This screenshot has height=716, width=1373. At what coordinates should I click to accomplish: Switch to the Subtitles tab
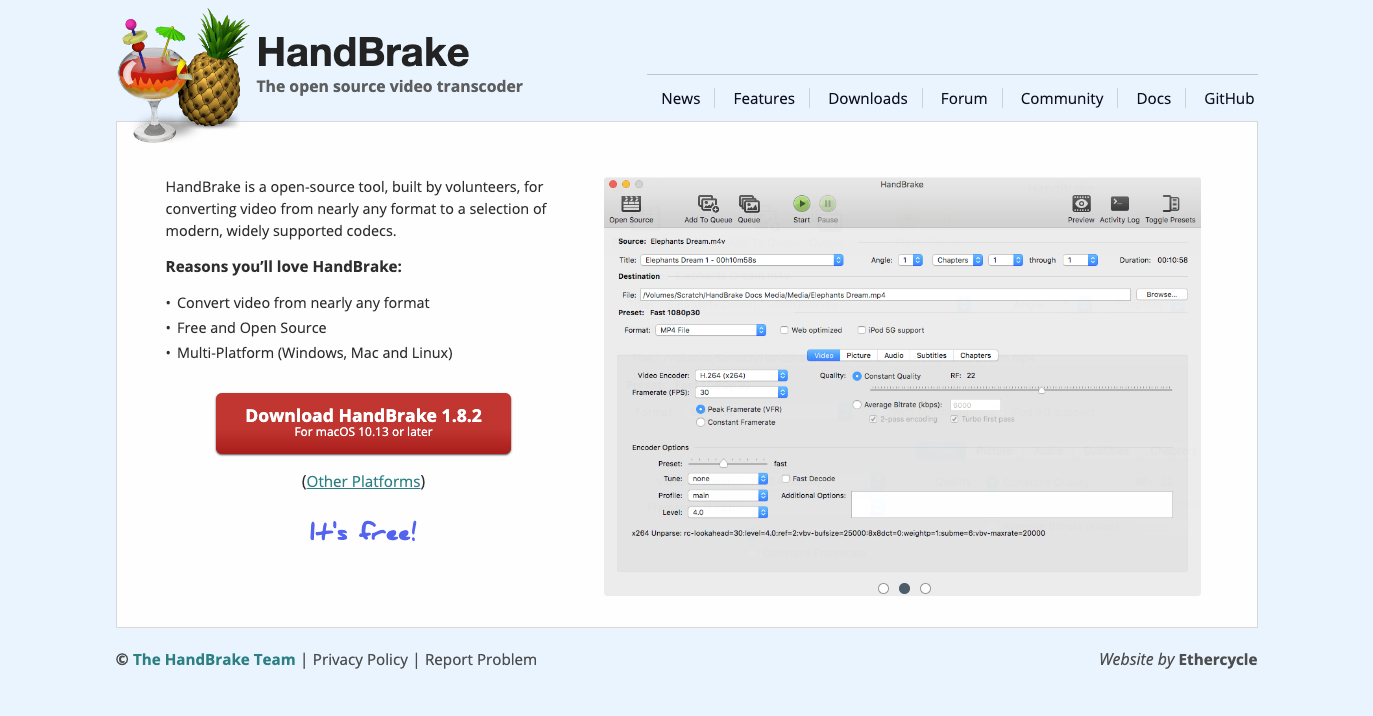932,355
